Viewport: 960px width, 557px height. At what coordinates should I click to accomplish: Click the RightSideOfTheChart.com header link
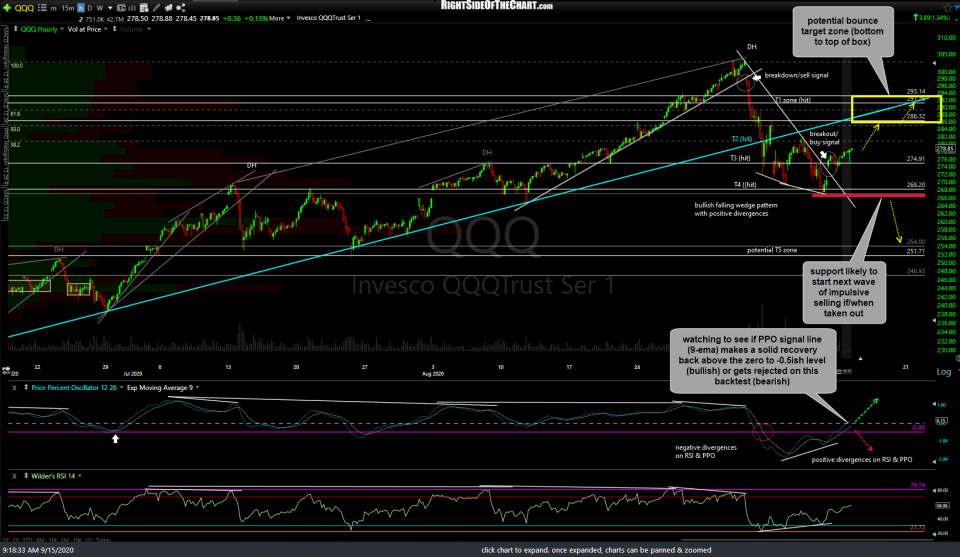coord(497,6)
